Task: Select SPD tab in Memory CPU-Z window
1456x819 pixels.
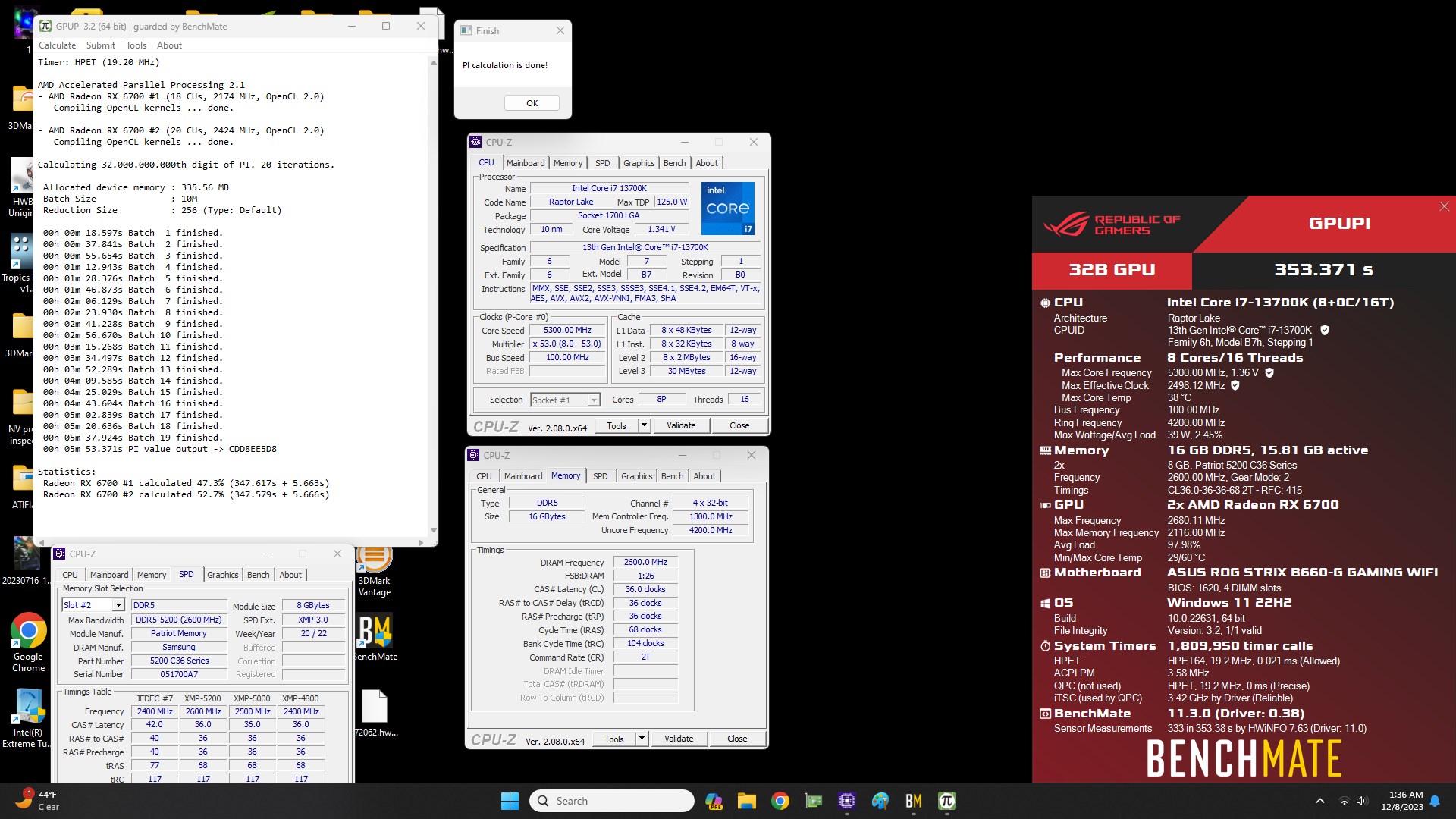Action: coord(601,476)
